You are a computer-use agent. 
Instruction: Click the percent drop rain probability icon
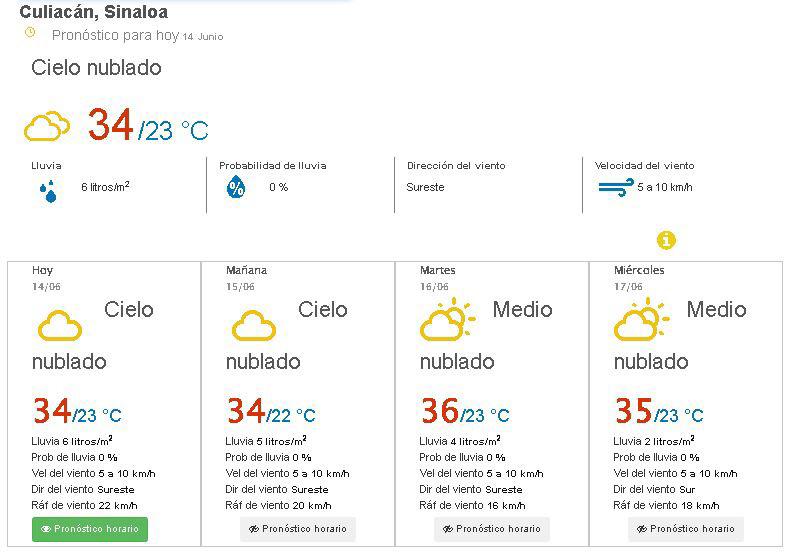point(236,187)
